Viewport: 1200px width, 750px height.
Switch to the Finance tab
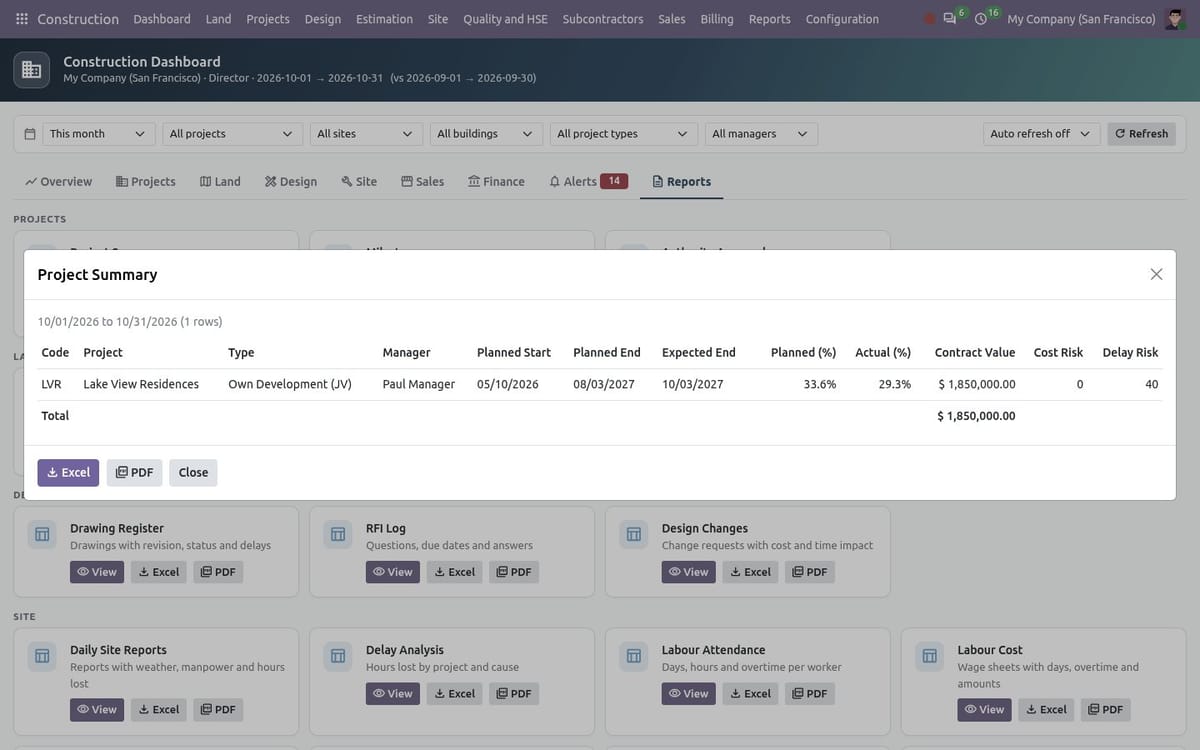pos(496,182)
